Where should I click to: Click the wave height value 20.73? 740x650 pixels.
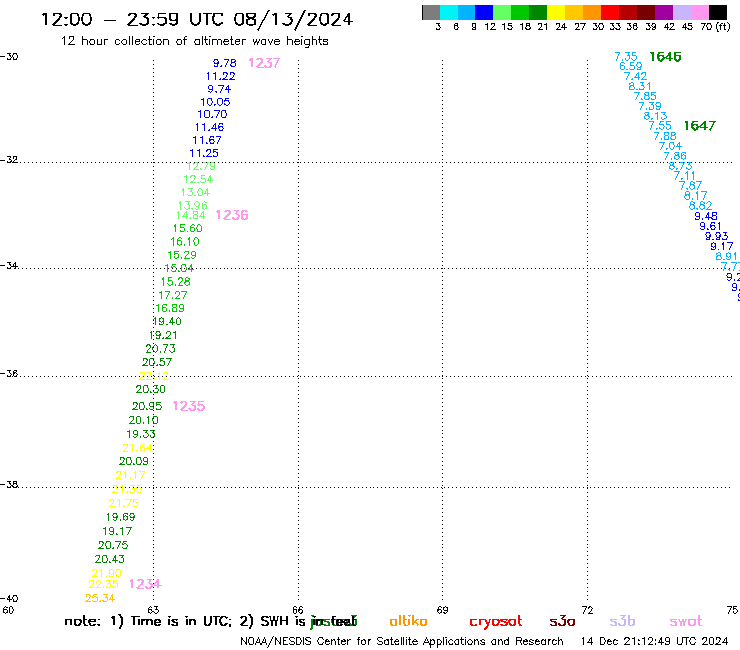pyautogui.click(x=160, y=349)
